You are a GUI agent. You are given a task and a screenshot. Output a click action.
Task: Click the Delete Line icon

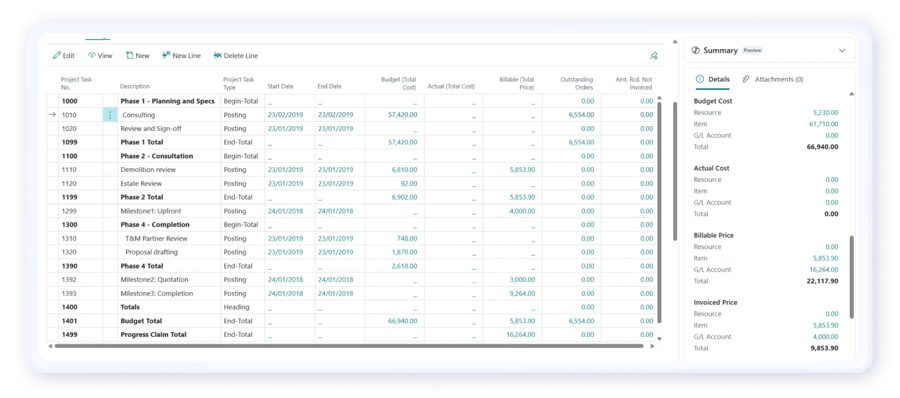(x=218, y=56)
